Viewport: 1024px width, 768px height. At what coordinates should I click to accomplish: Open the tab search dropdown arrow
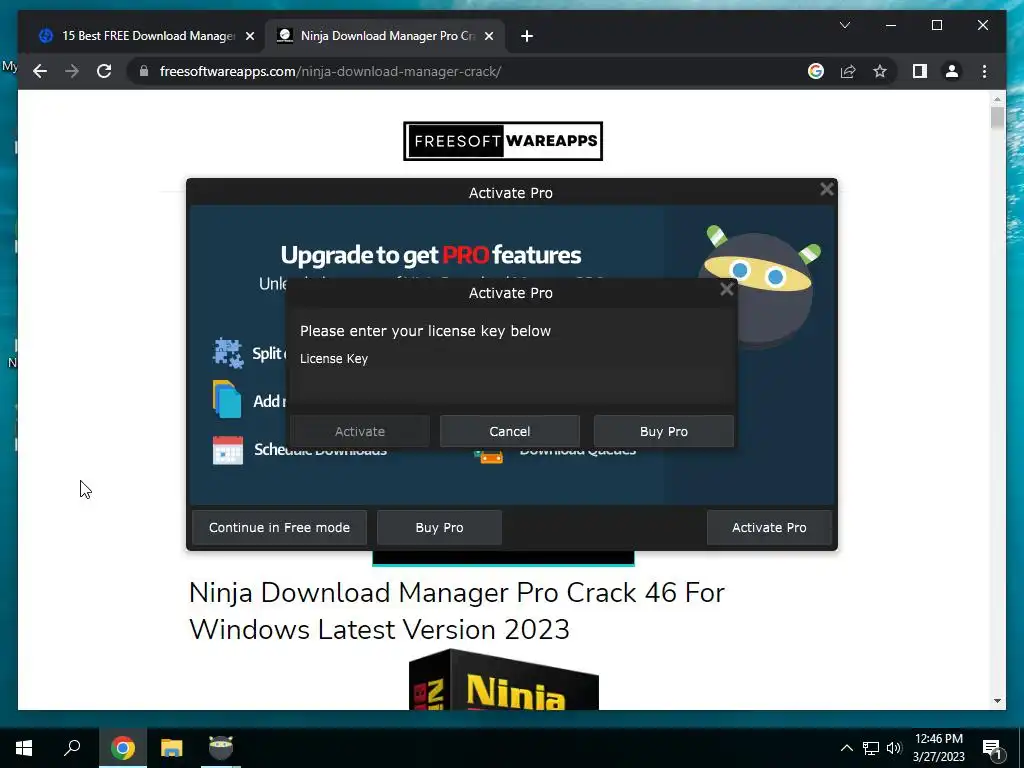click(x=845, y=25)
